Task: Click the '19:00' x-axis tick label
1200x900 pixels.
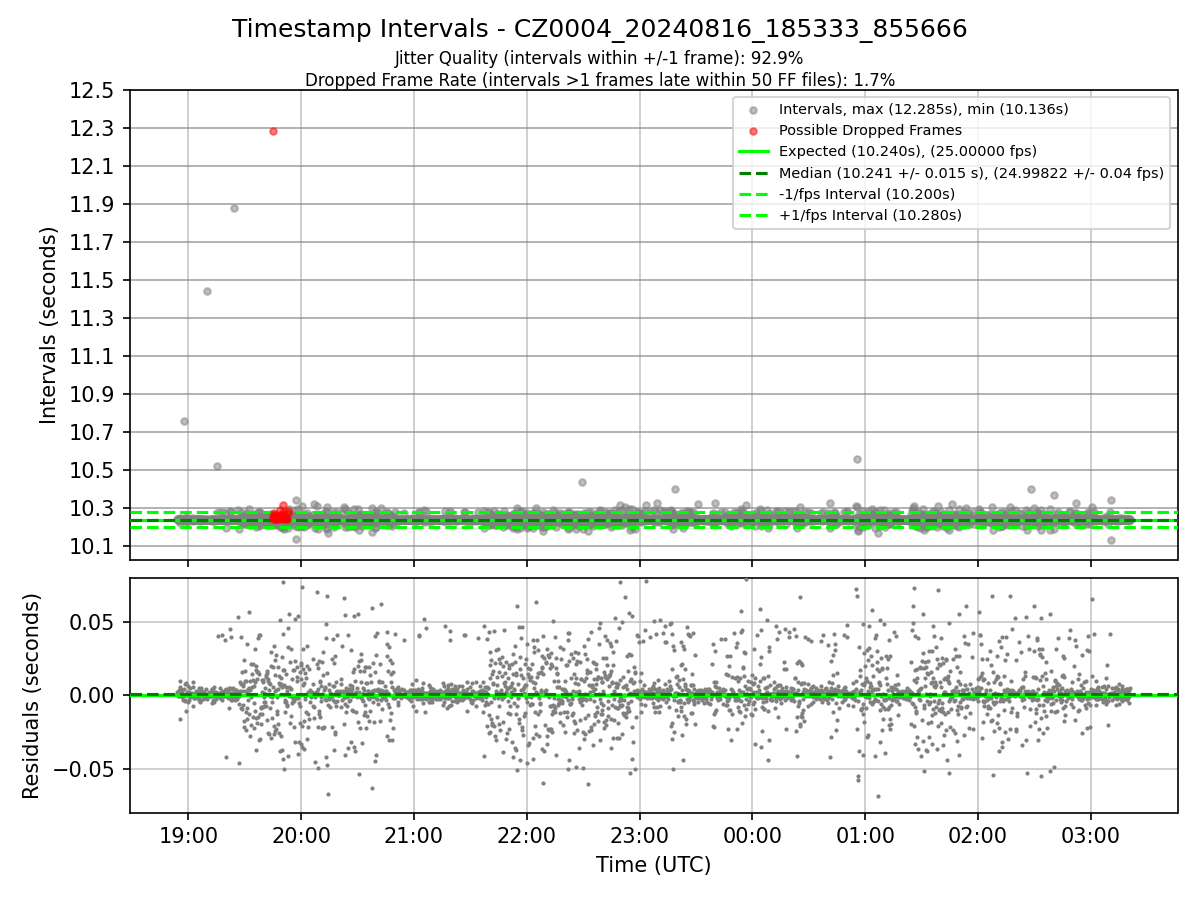Action: (x=188, y=834)
